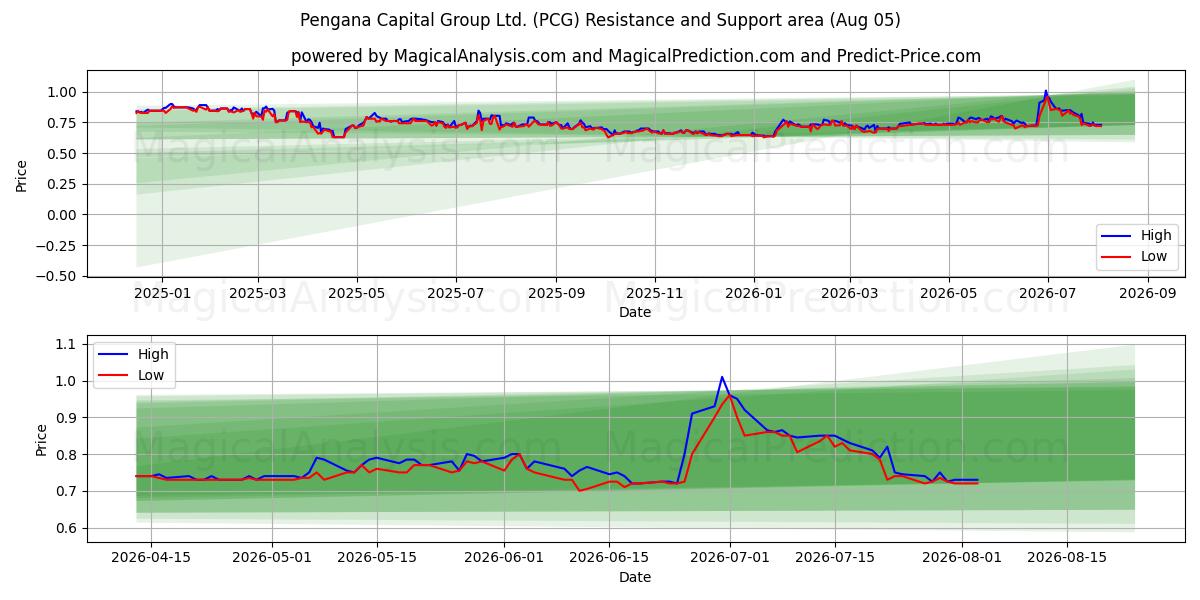
Task: Click the chart title mentioning Pengana Capital Group
Action: point(600,20)
